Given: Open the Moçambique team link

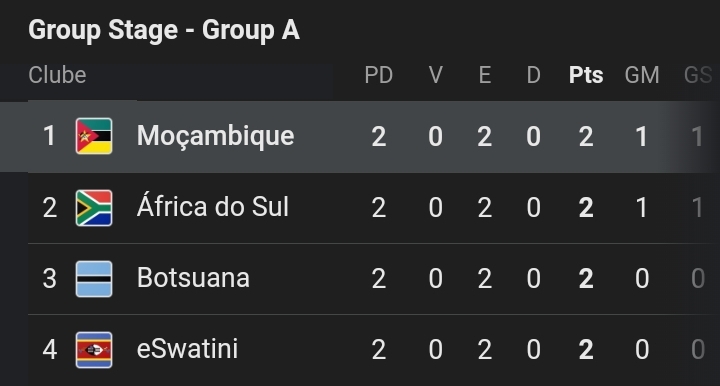Looking at the screenshot, I should [215, 137].
